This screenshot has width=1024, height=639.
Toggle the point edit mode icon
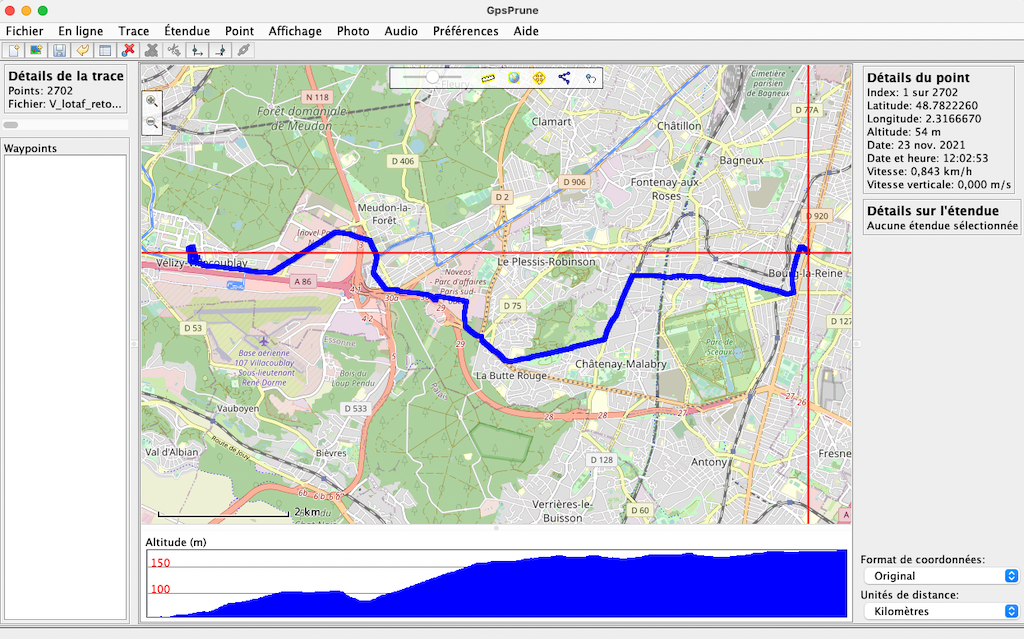pos(590,78)
